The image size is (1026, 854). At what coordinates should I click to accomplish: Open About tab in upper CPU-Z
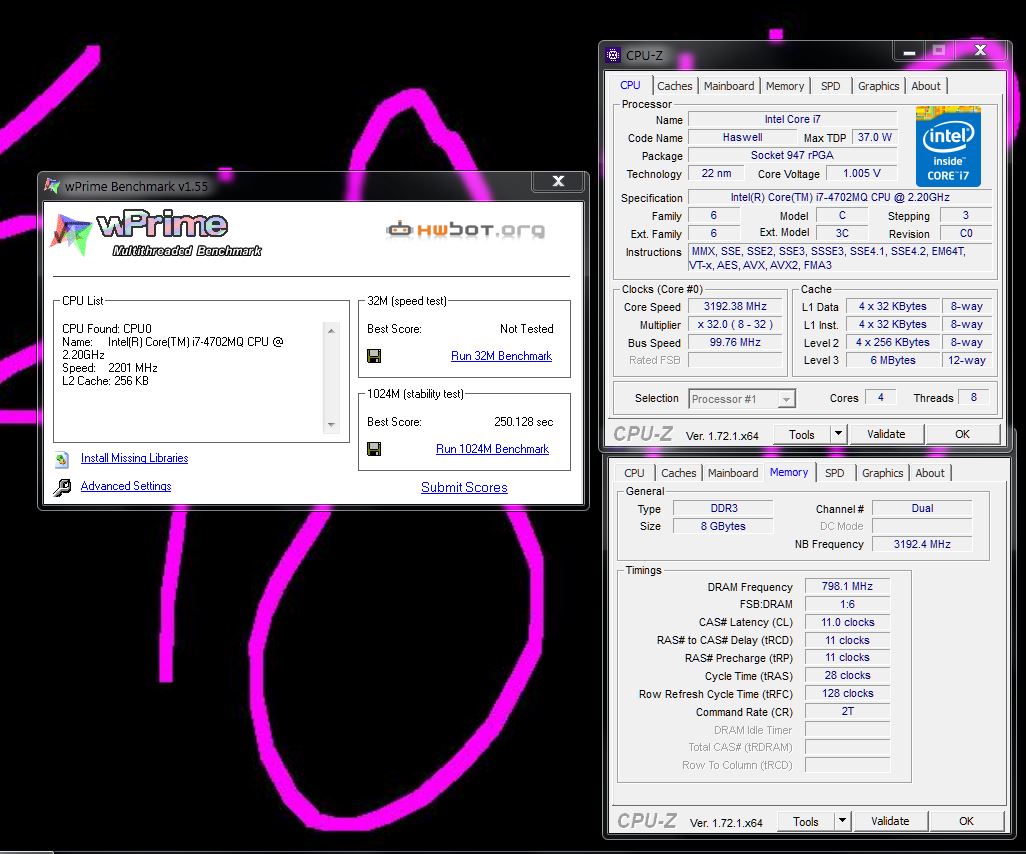926,86
